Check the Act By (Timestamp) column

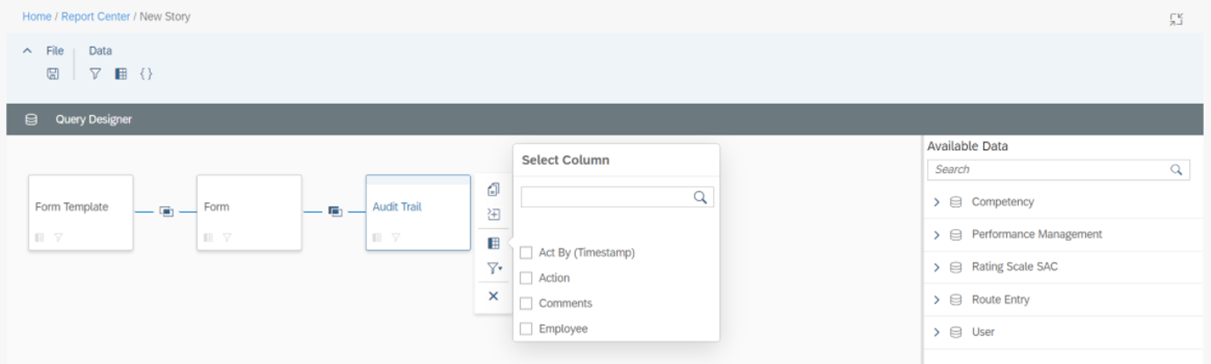tap(526, 253)
